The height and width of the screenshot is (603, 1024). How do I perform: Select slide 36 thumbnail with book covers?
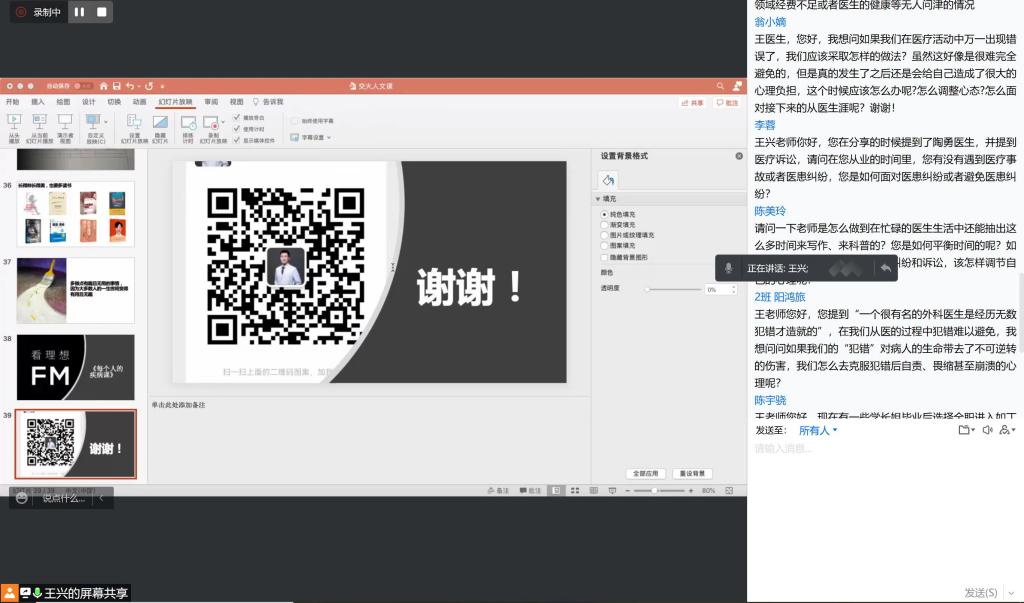coord(76,214)
